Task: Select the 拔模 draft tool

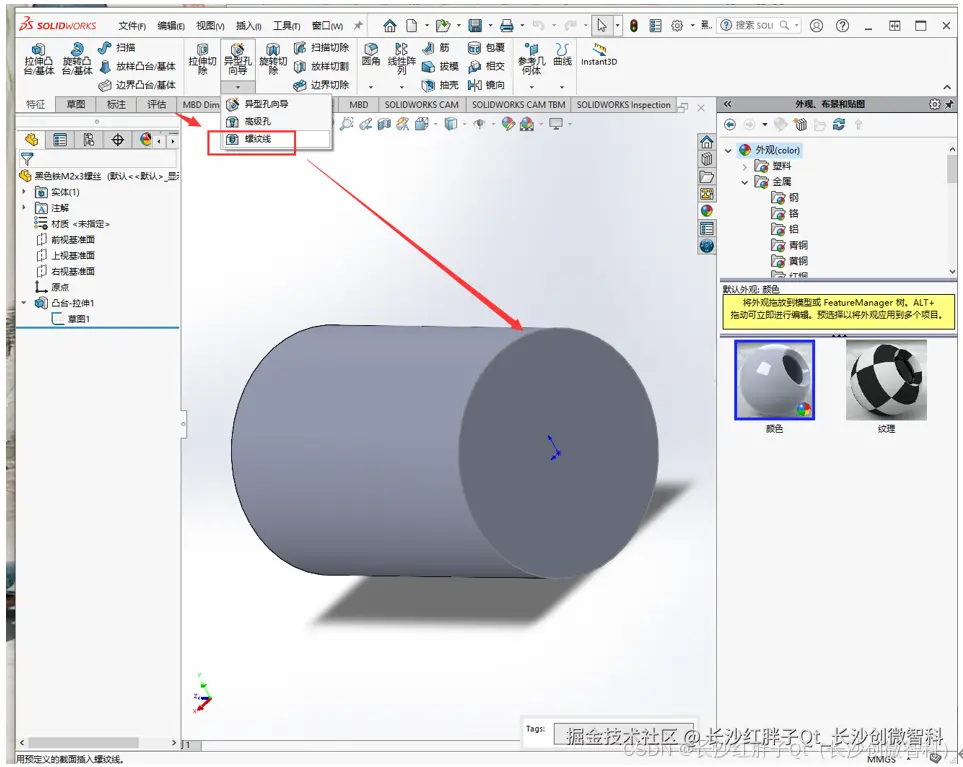Action: point(440,66)
